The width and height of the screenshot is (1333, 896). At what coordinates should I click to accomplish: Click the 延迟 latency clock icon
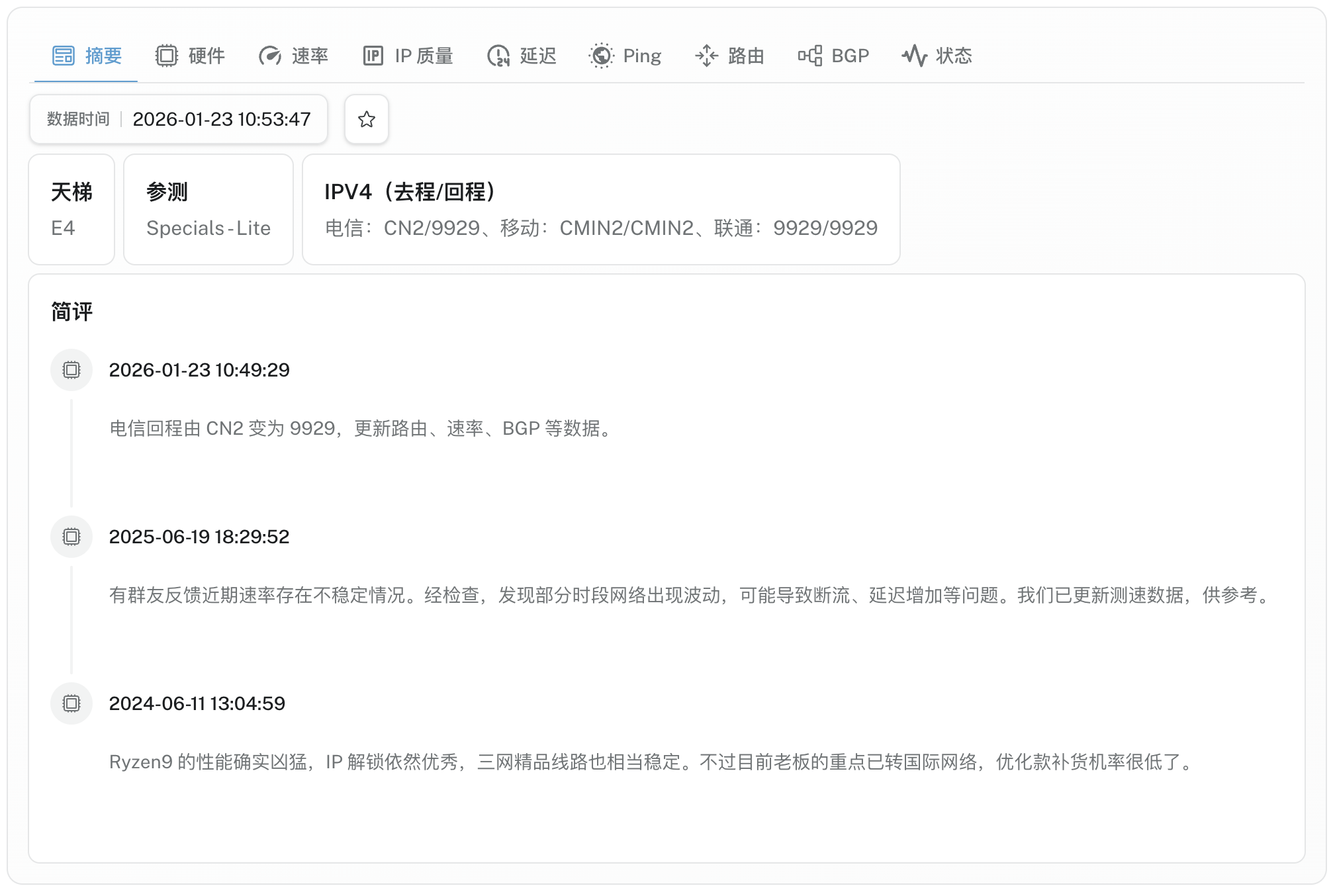click(498, 56)
